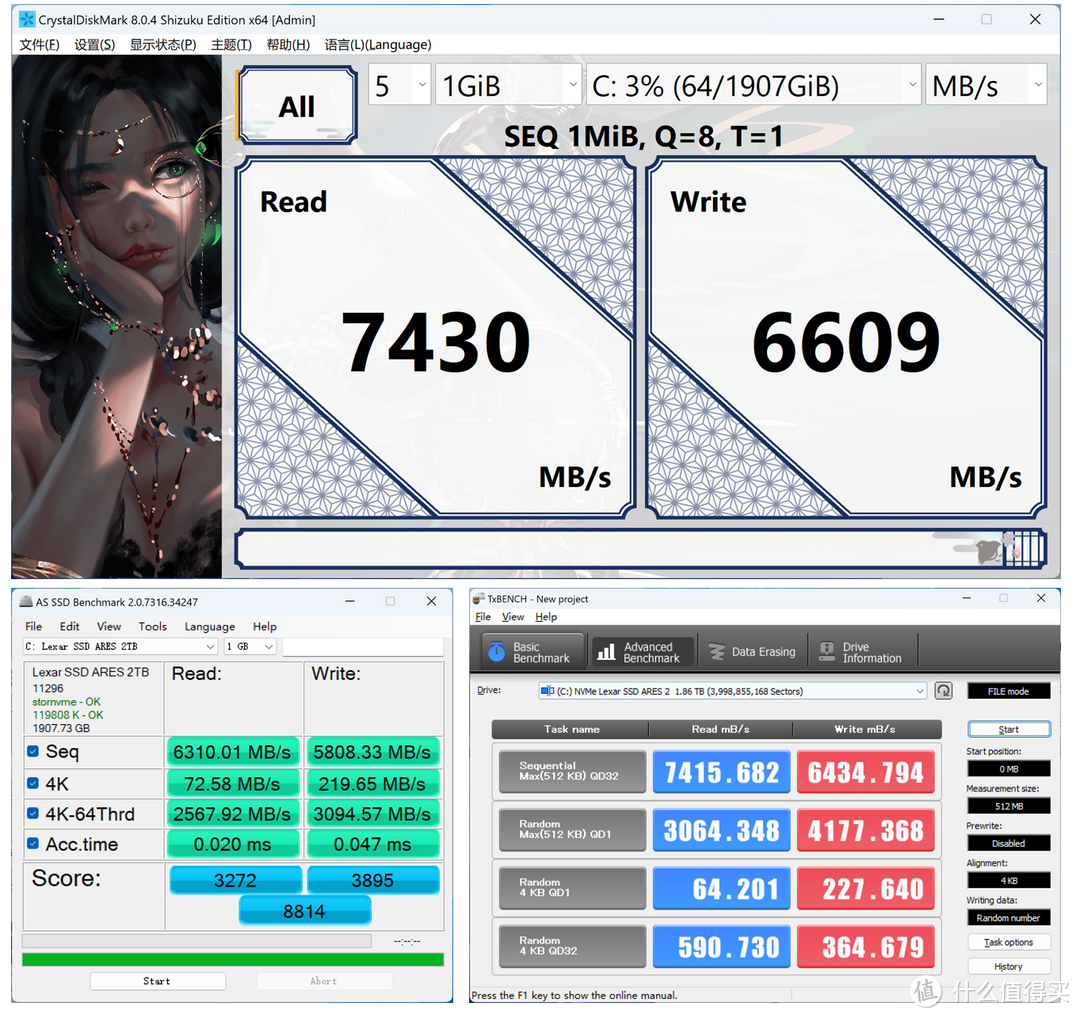Click the Alignment field showing 4 KB
The width and height of the screenshot is (1080, 1018).
(x=1008, y=880)
